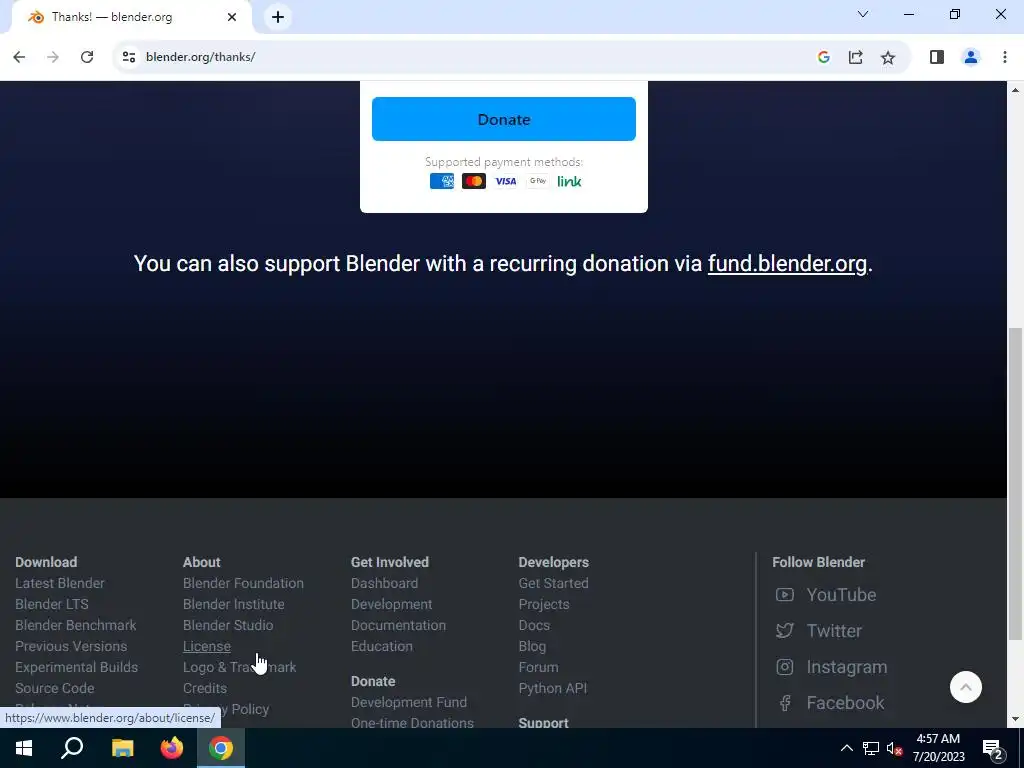Click the muted volume tray icon
1024x768 pixels.
894,748
